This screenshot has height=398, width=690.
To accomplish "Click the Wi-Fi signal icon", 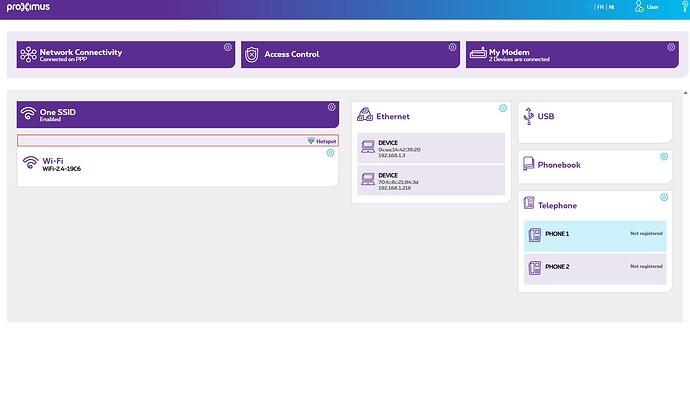I will [x=30, y=162].
